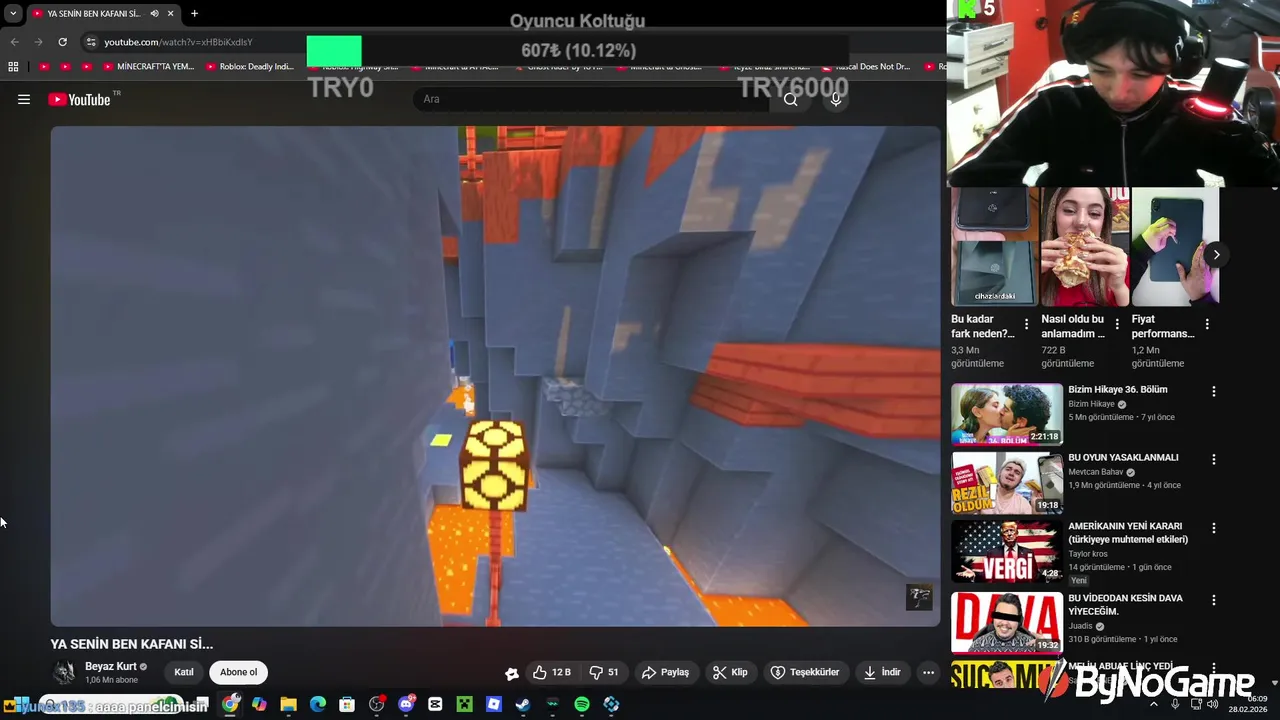
Task: Open Beyaz Kurt channel avatar
Action: [64, 672]
